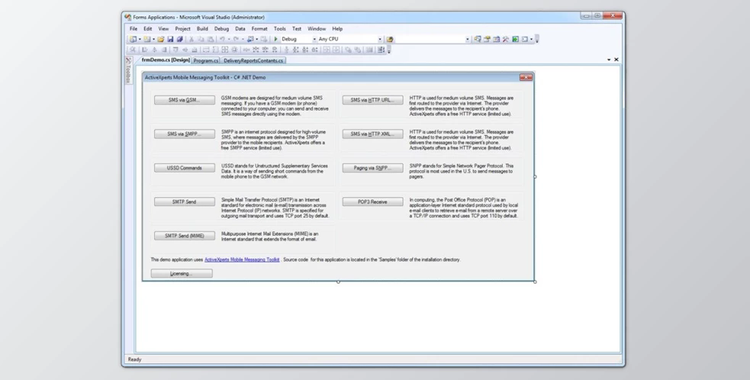Open the active files list dropdown arrow
This screenshot has height=380, width=750.
point(609,60)
